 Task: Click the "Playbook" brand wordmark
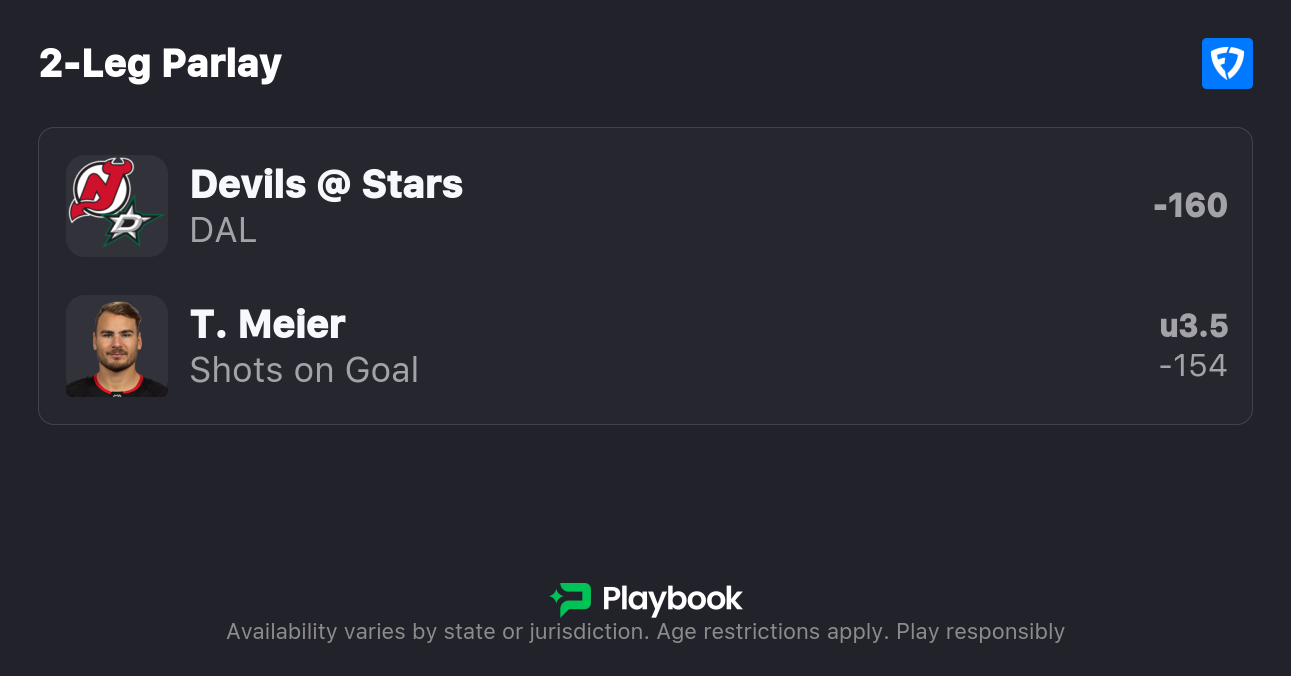coord(672,599)
